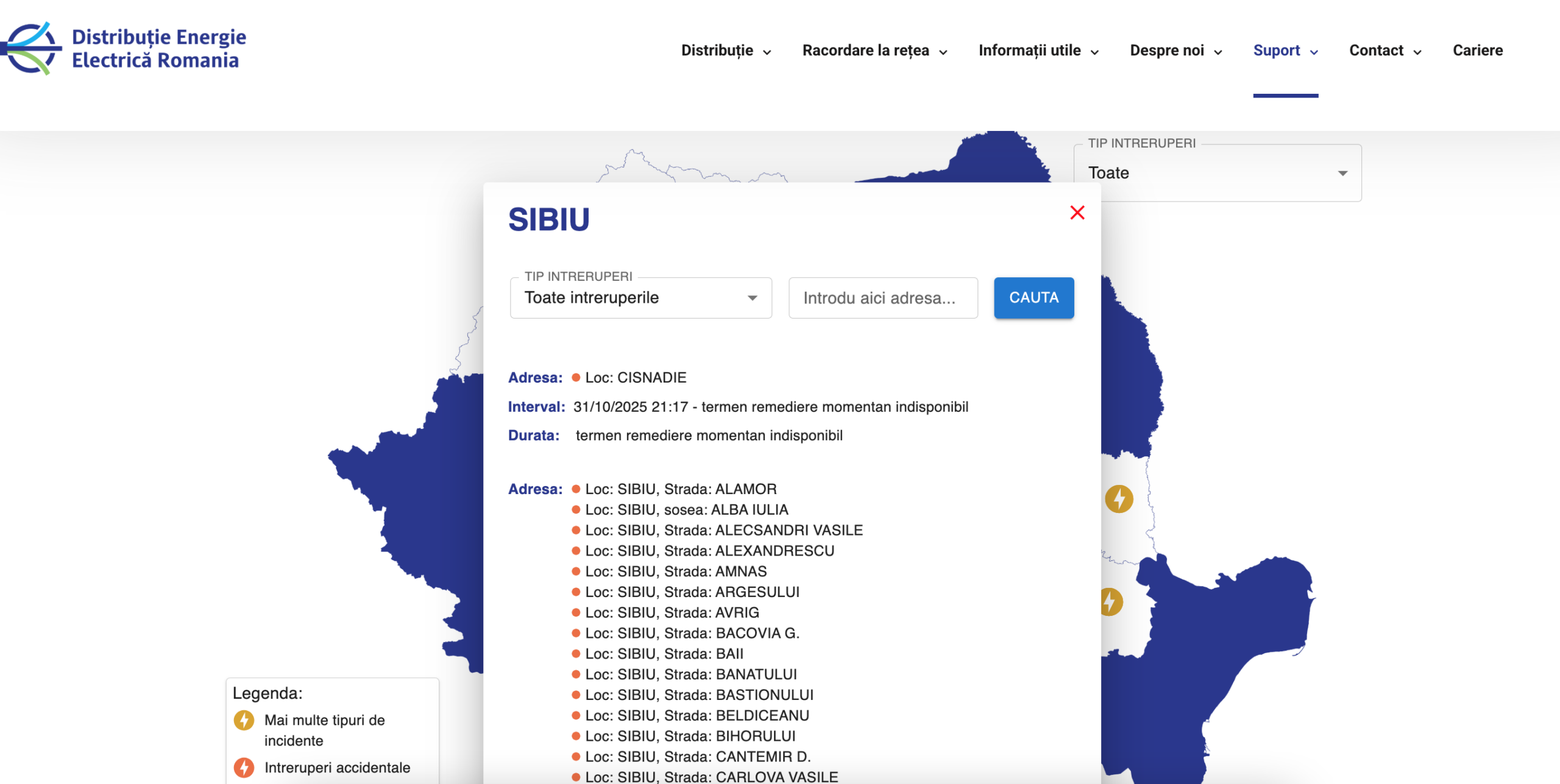Click the orange accidental-interruptions legend icon

pyautogui.click(x=244, y=768)
